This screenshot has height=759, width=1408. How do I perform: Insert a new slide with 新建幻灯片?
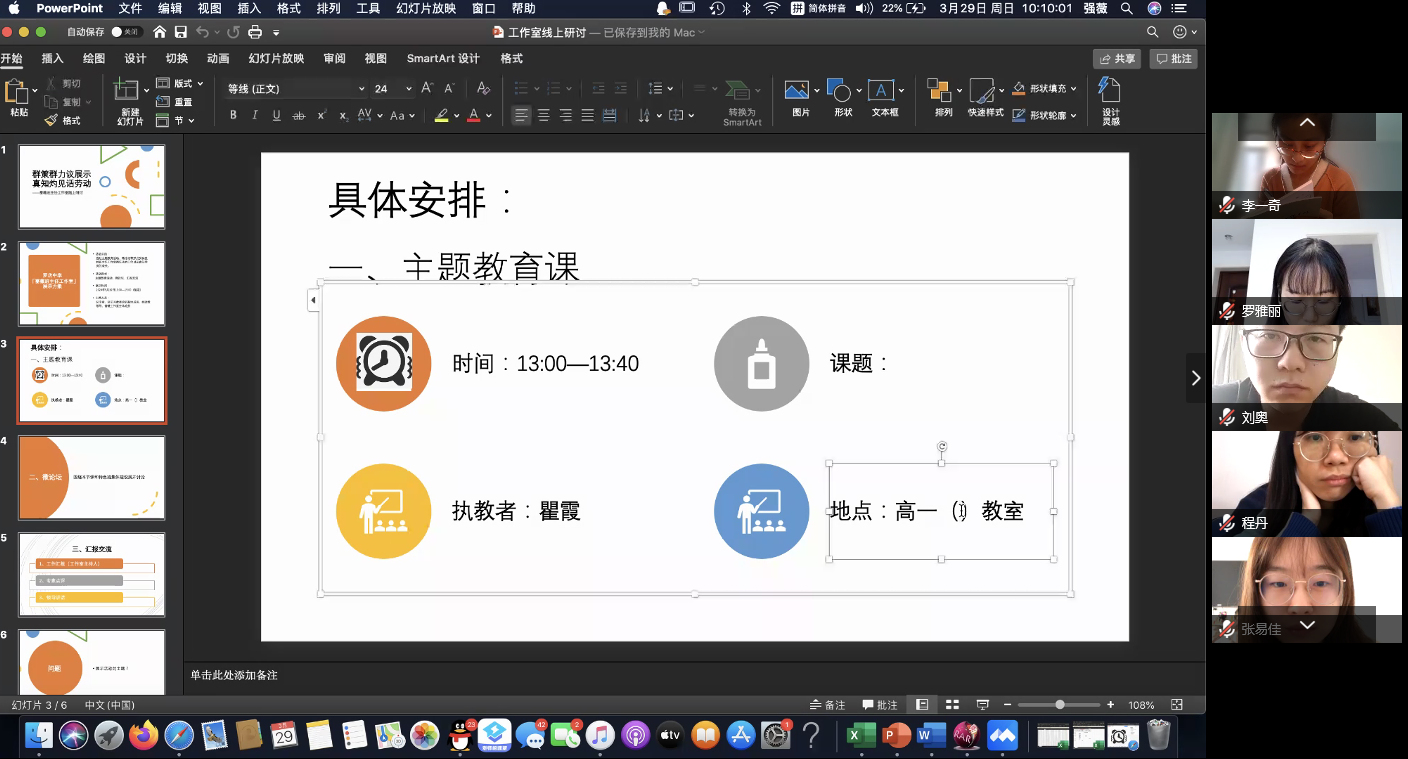tap(129, 102)
